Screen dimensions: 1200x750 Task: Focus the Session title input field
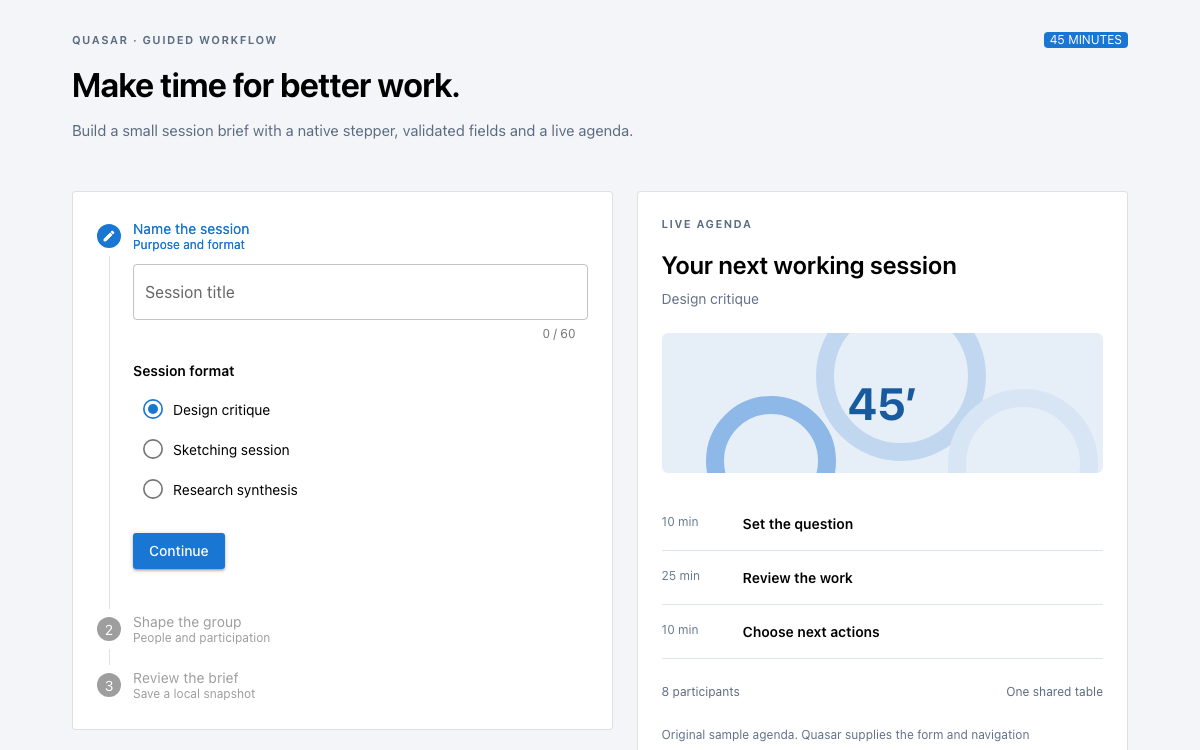[360, 292]
